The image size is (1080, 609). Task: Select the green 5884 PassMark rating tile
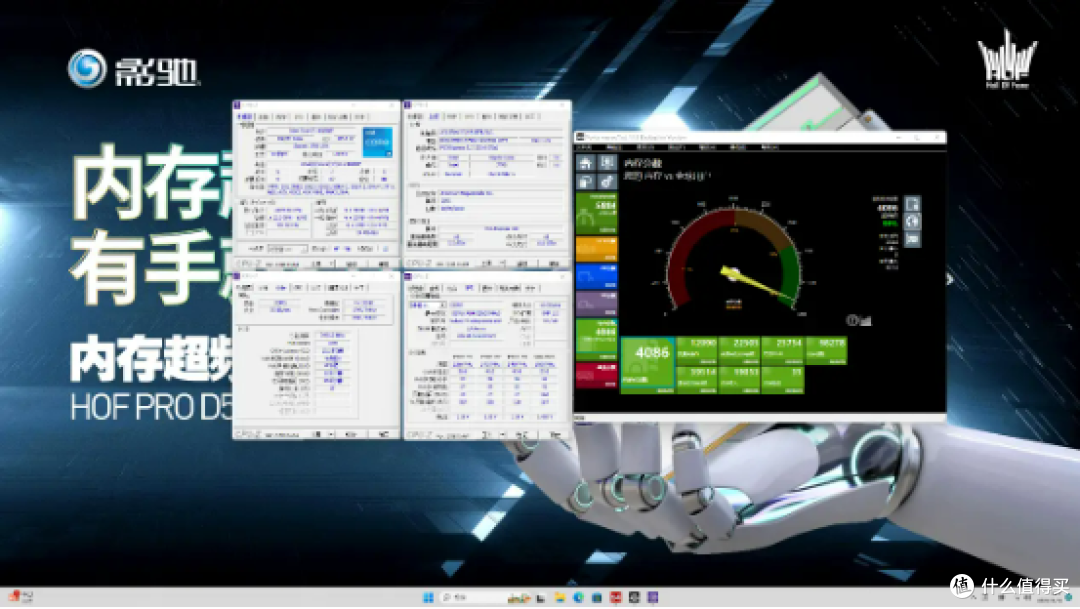click(596, 214)
